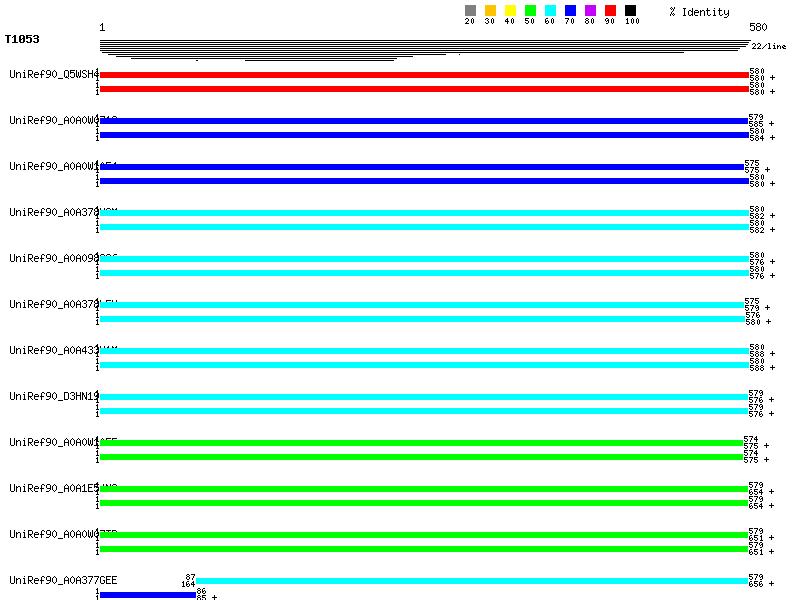Click the UniRef90_A0A377GEE hit label

click(x=63, y=580)
